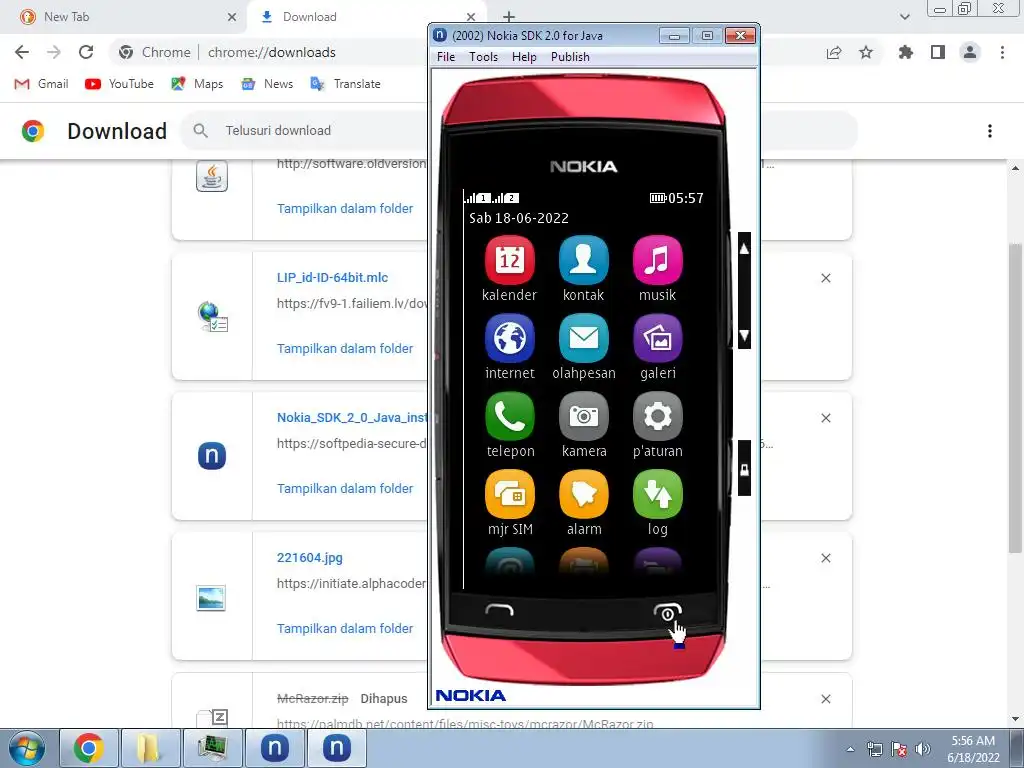The width and height of the screenshot is (1024, 768).
Task: Open File menu in Nokia SDK window
Action: click(445, 57)
